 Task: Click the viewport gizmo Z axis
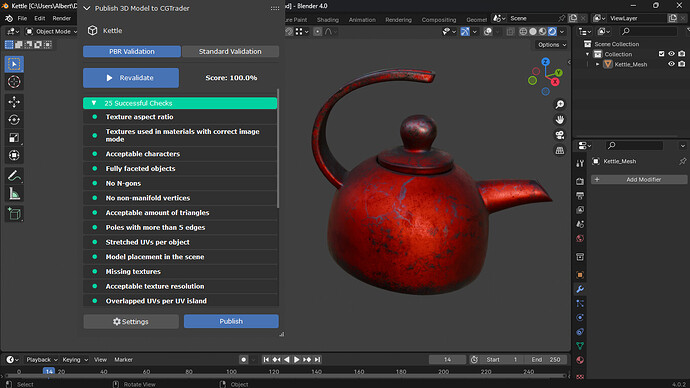coord(546,62)
